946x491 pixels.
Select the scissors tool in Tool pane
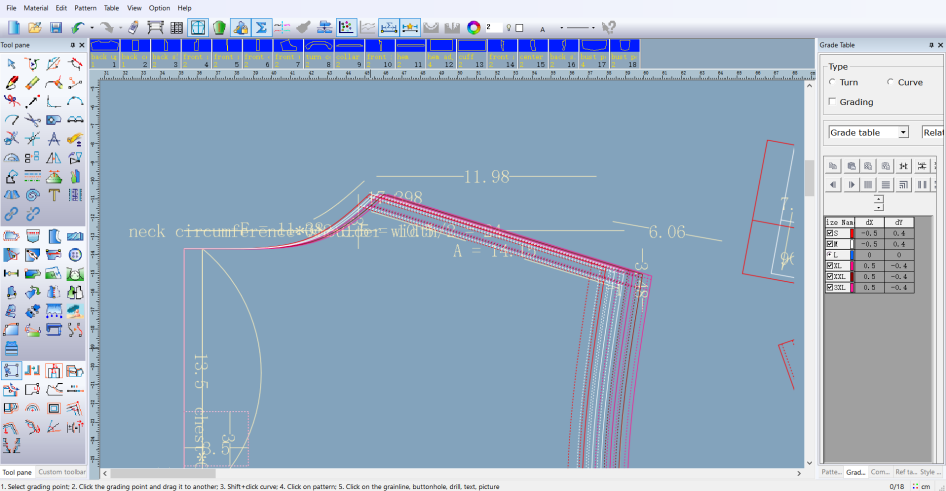click(32, 120)
